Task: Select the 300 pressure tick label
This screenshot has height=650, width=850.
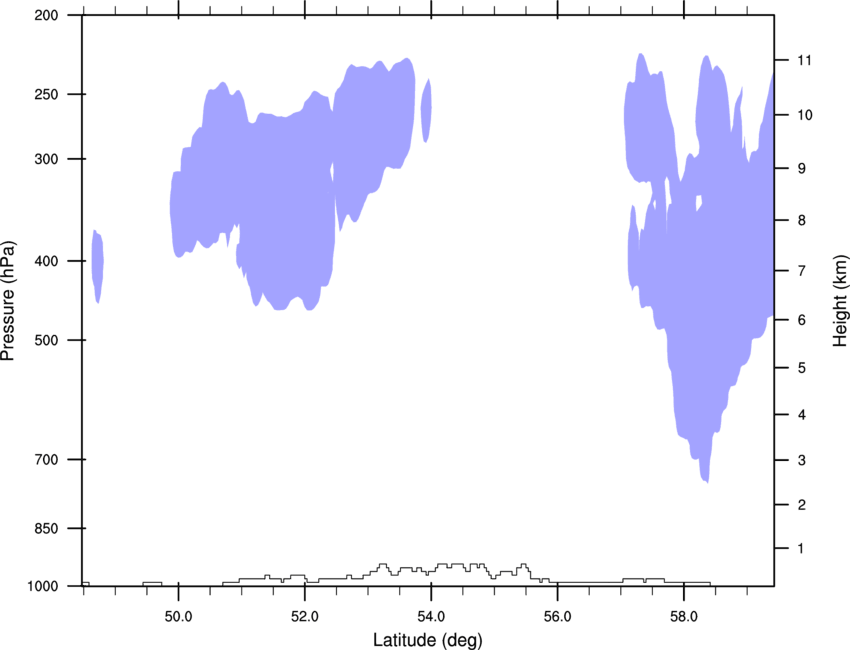Action: [46, 159]
